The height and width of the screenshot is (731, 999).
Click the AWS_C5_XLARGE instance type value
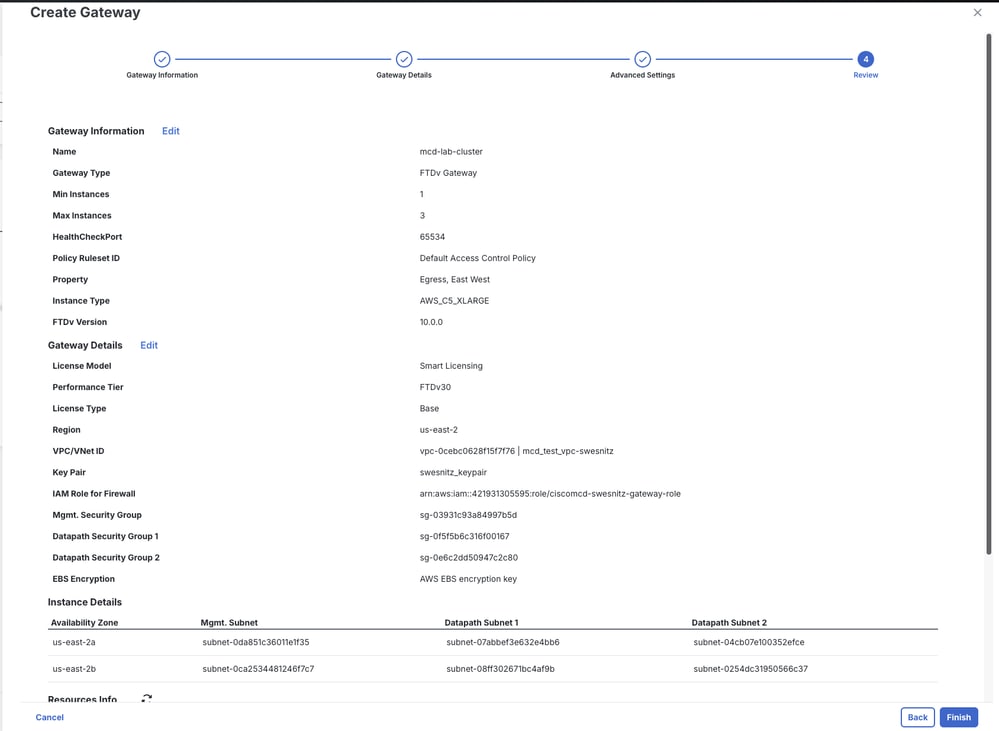pyautogui.click(x=454, y=301)
